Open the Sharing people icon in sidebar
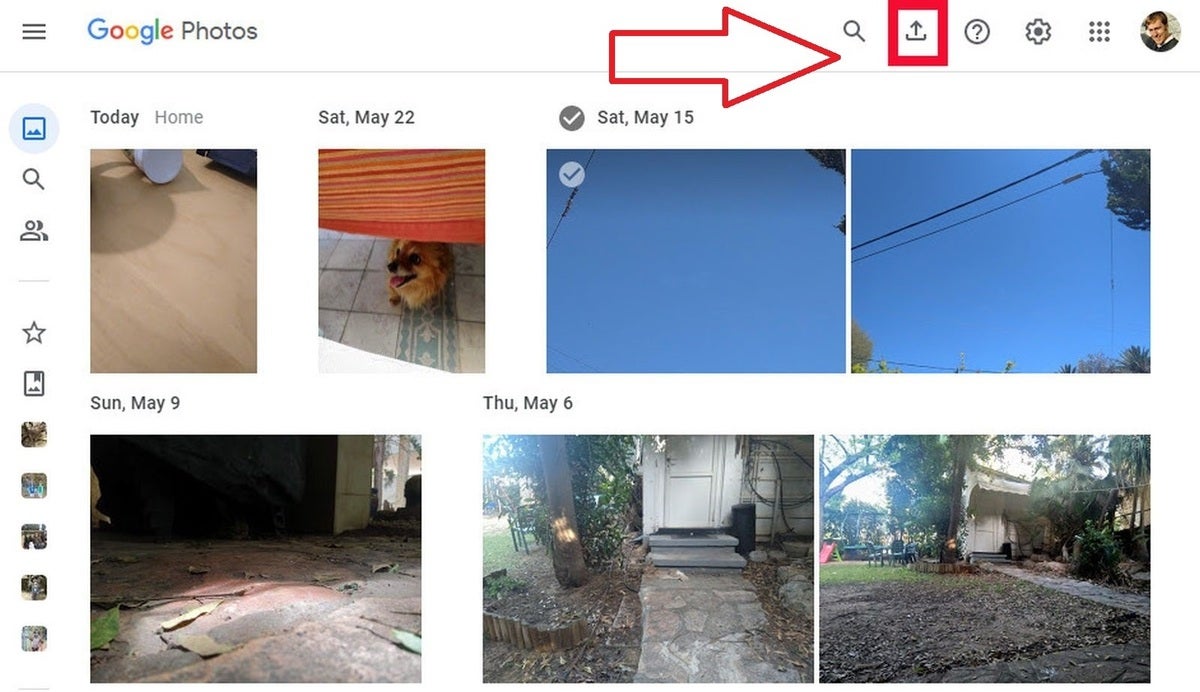1200x692 pixels. coord(34,232)
